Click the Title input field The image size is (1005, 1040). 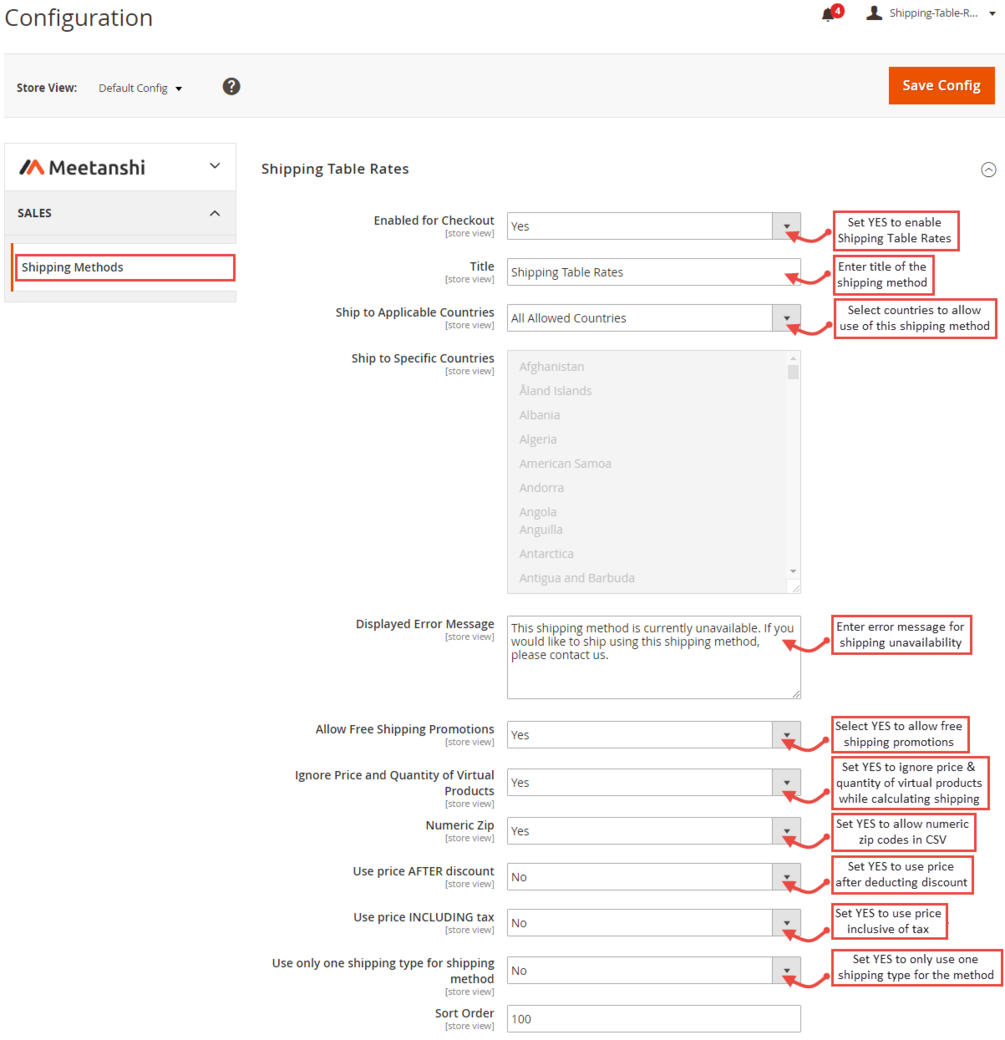653,272
